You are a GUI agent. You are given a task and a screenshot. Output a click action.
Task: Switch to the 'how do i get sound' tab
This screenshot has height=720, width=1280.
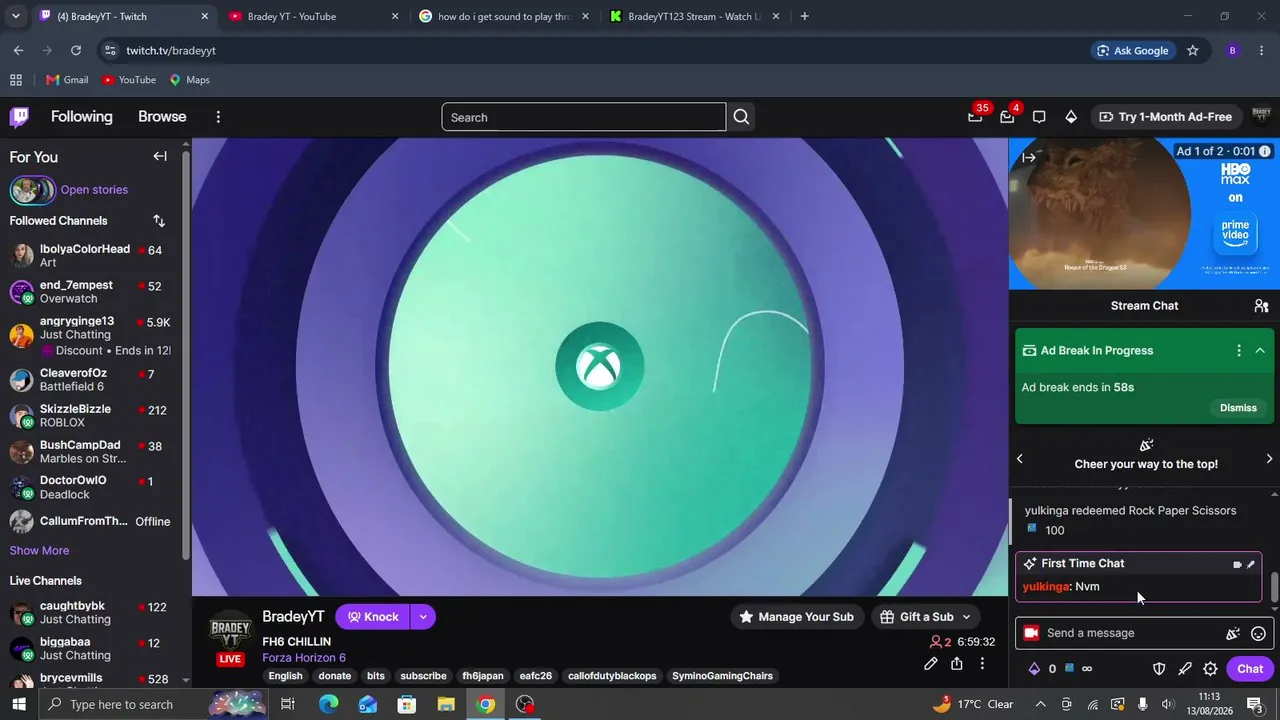point(504,16)
